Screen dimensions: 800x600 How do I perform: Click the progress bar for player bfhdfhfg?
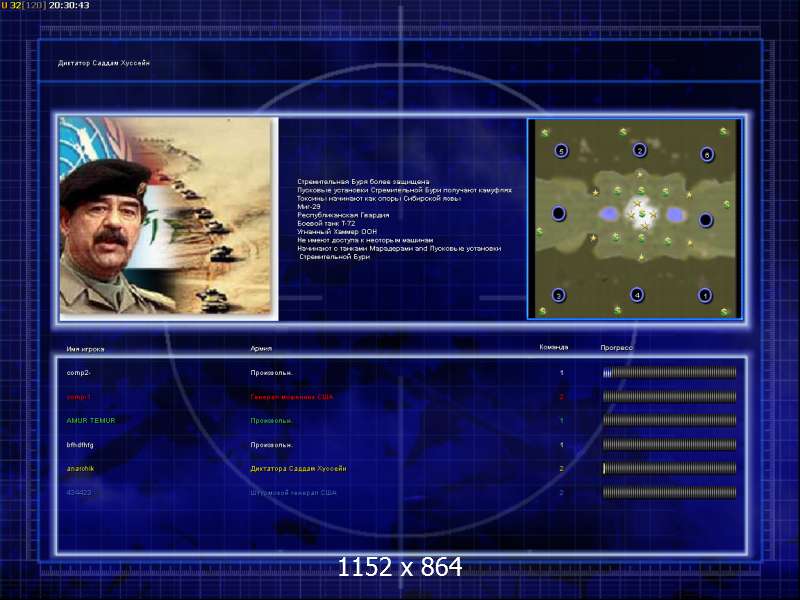[669, 444]
